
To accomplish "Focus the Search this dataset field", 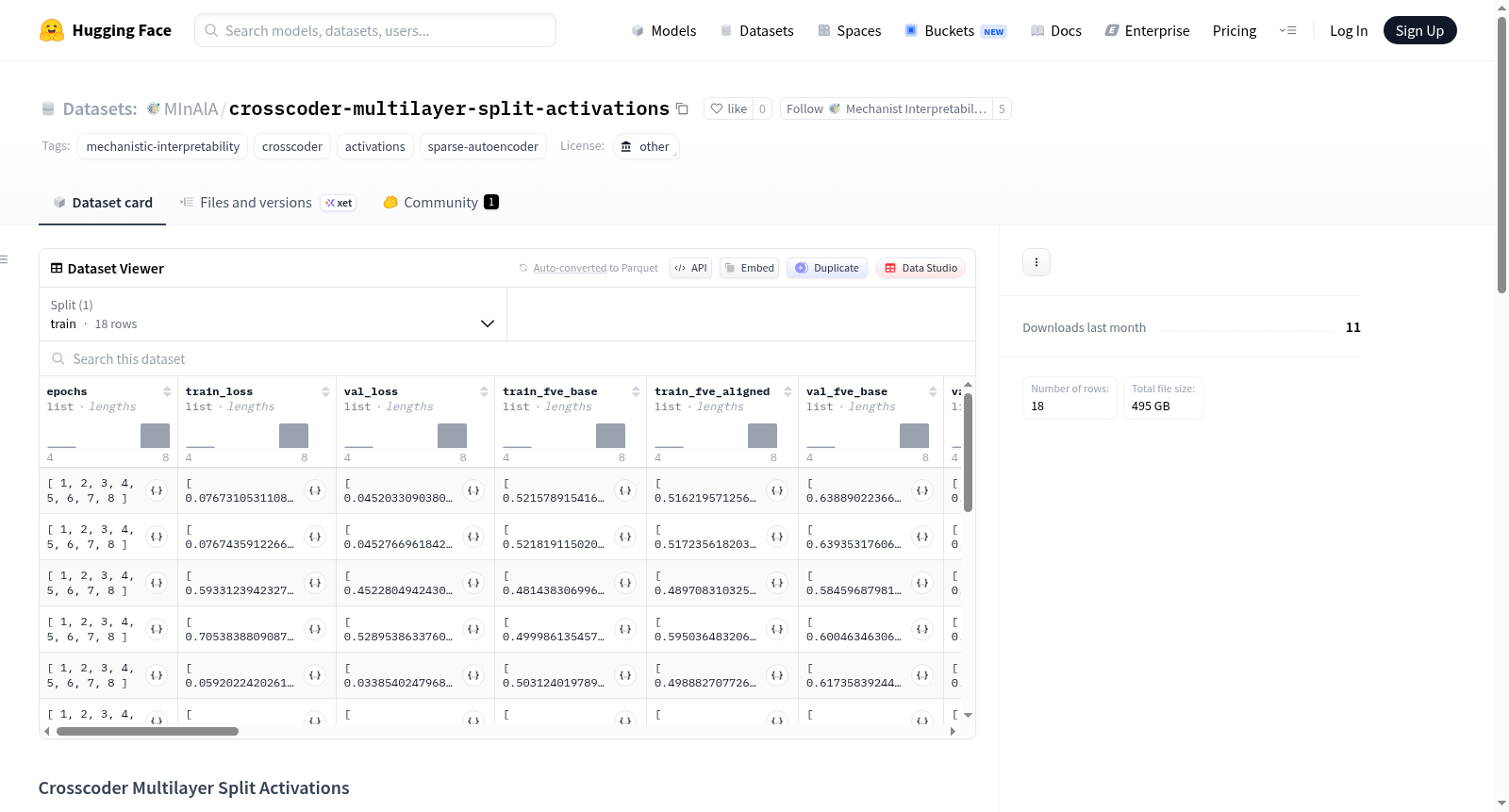I will (x=507, y=359).
